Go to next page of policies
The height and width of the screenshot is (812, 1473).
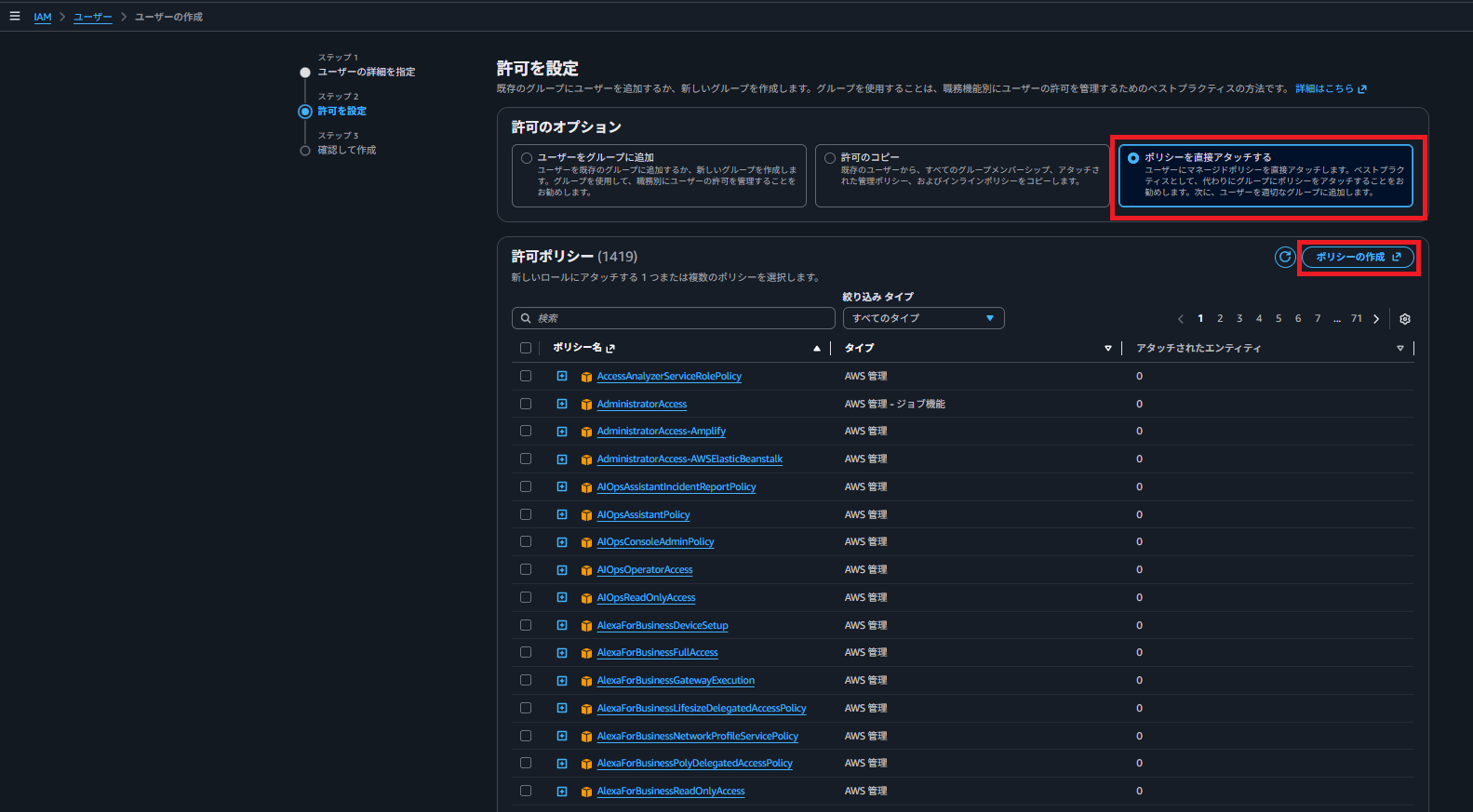1376,319
